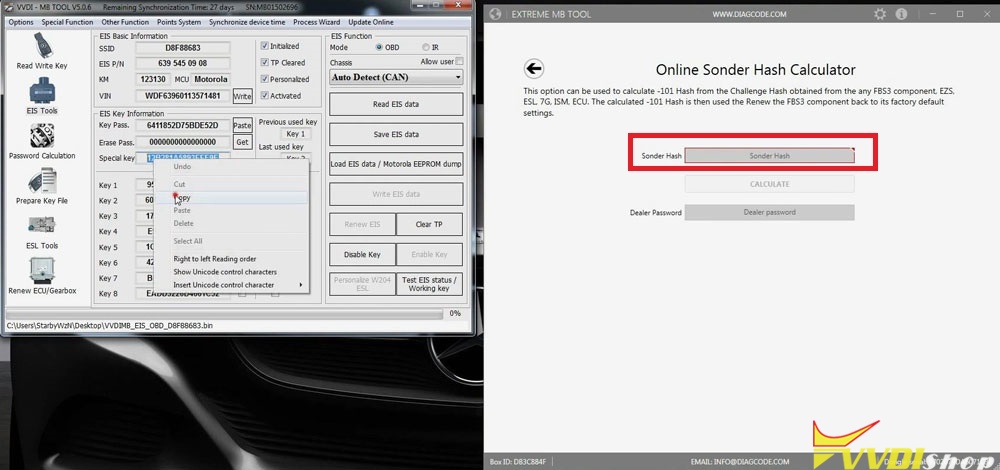Click the Save EIS data button
The width and height of the screenshot is (1000, 470).
[396, 135]
